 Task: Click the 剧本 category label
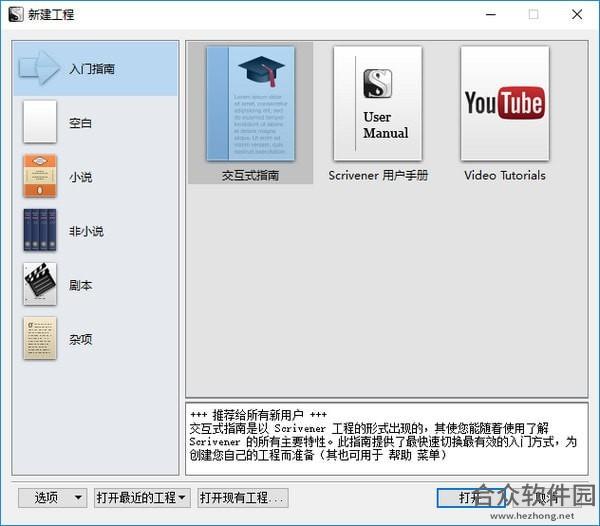(80, 285)
